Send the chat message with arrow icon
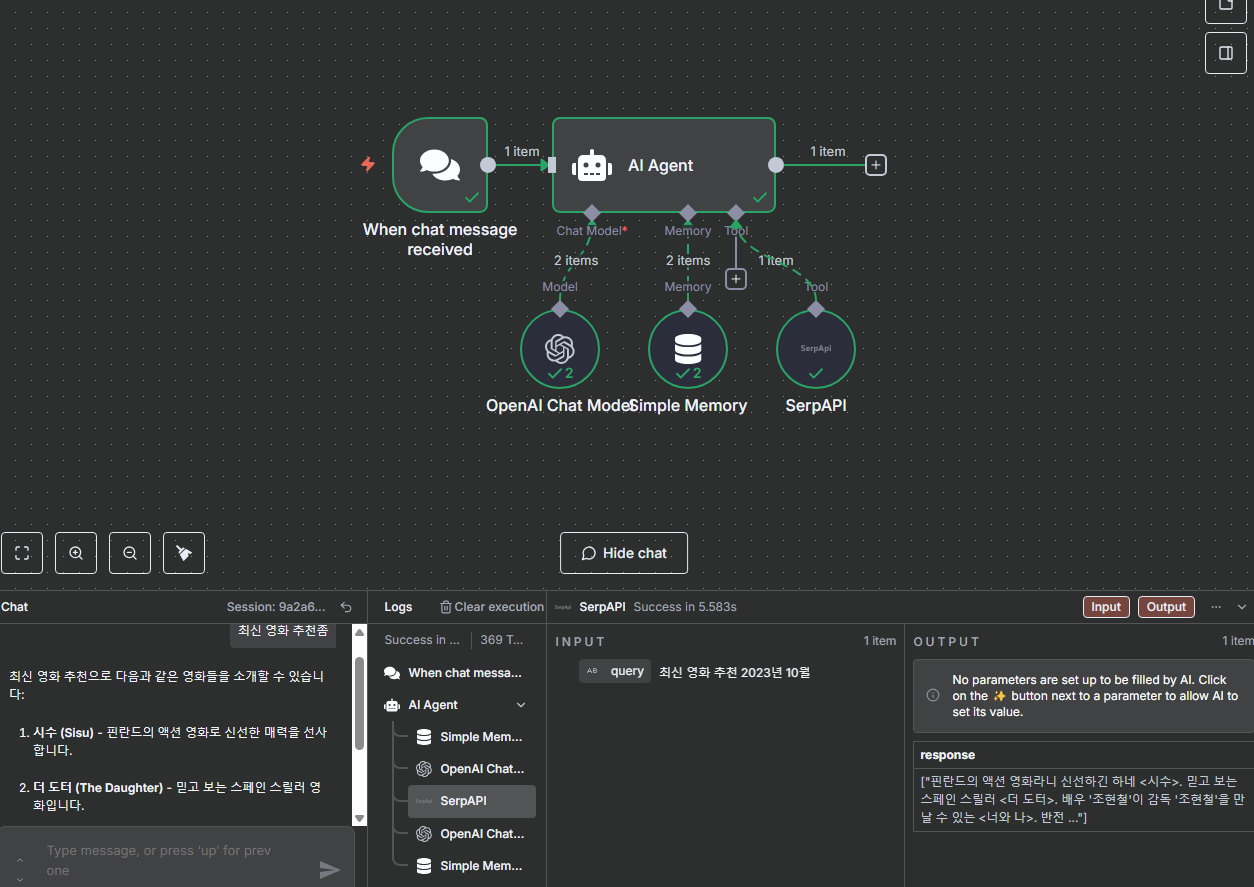This screenshot has width=1254, height=887. [330, 870]
